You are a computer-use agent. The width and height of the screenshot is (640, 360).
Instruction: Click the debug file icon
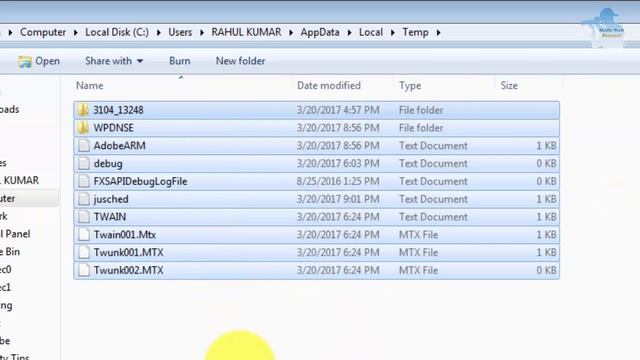pos(84,164)
